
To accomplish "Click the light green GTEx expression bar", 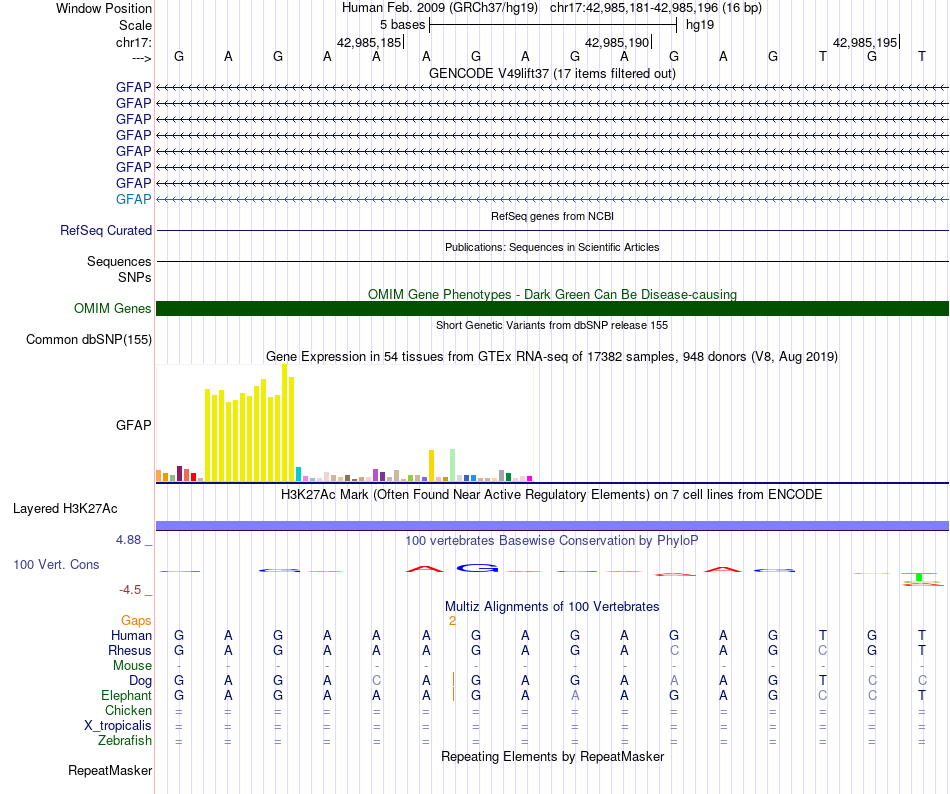I will pyautogui.click(x=452, y=465).
